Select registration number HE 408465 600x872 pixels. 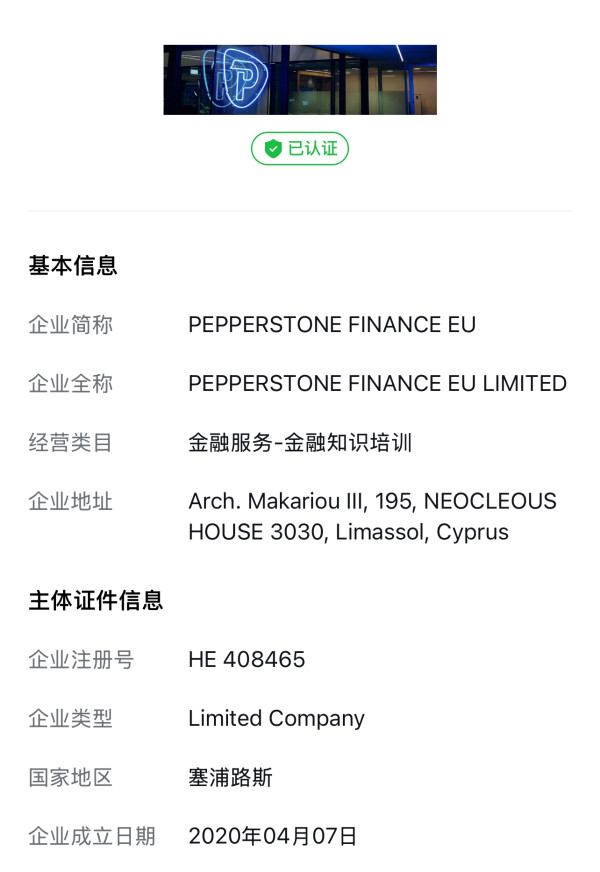[247, 660]
